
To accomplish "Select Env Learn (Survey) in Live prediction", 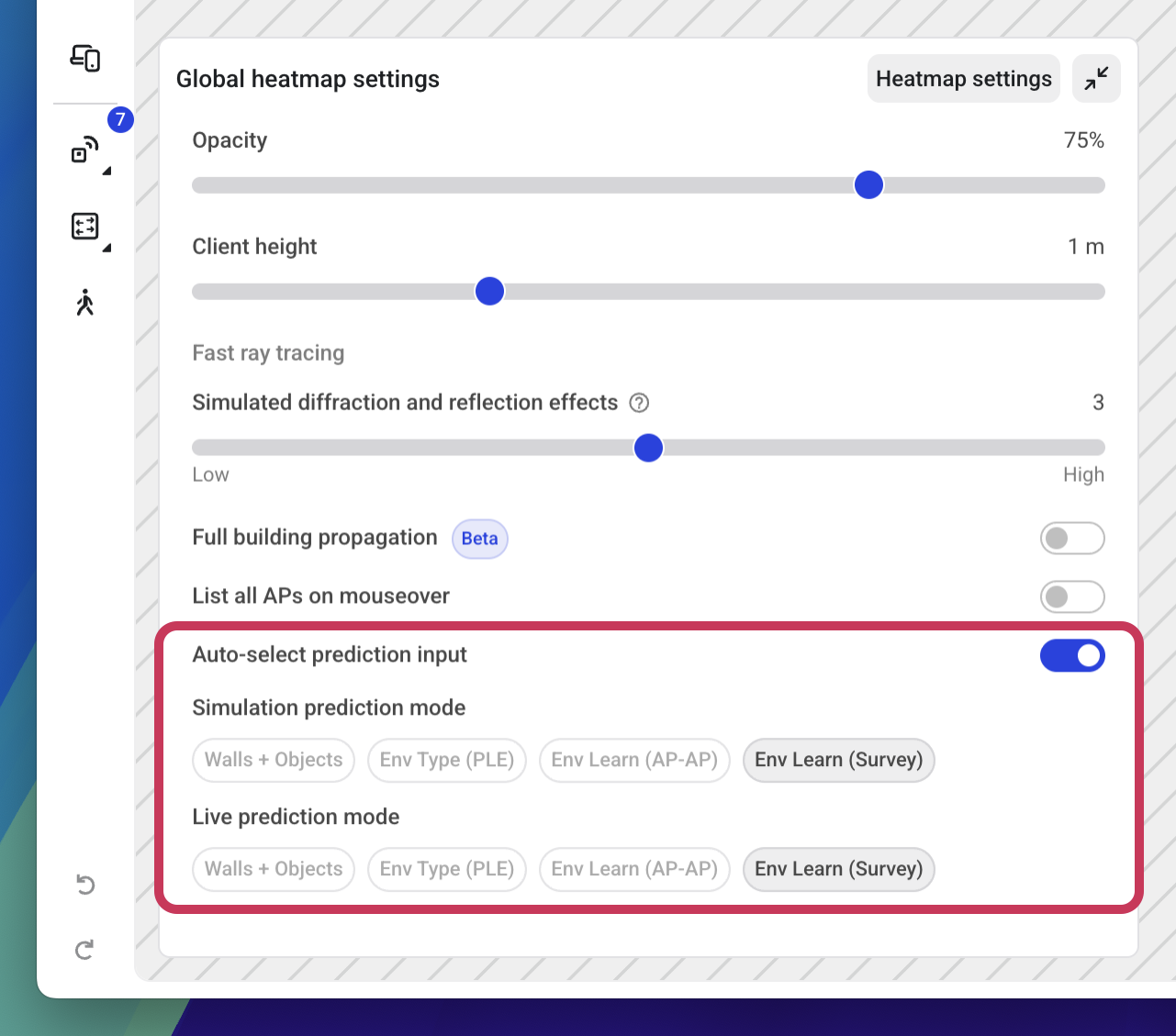I will (x=838, y=870).
